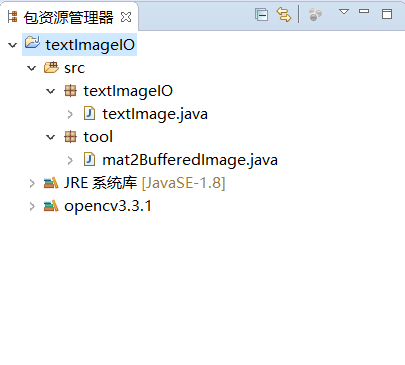Click the Package Explorer tab icon
This screenshot has width=405, height=365.
[x=13, y=17]
